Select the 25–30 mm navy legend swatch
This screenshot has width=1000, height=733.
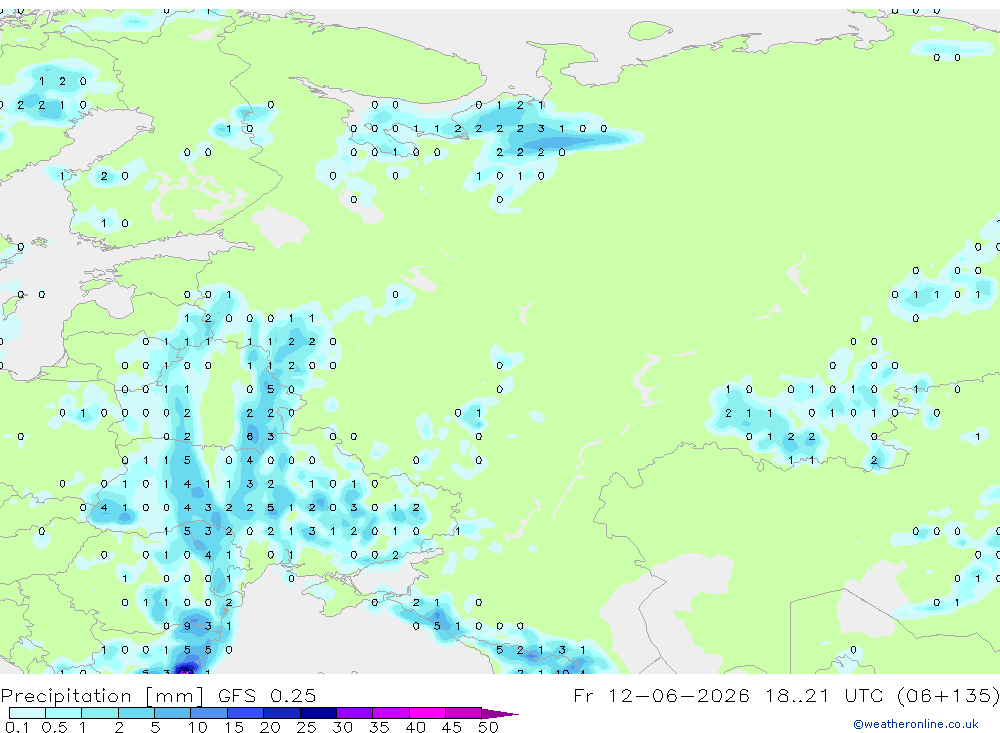318,713
